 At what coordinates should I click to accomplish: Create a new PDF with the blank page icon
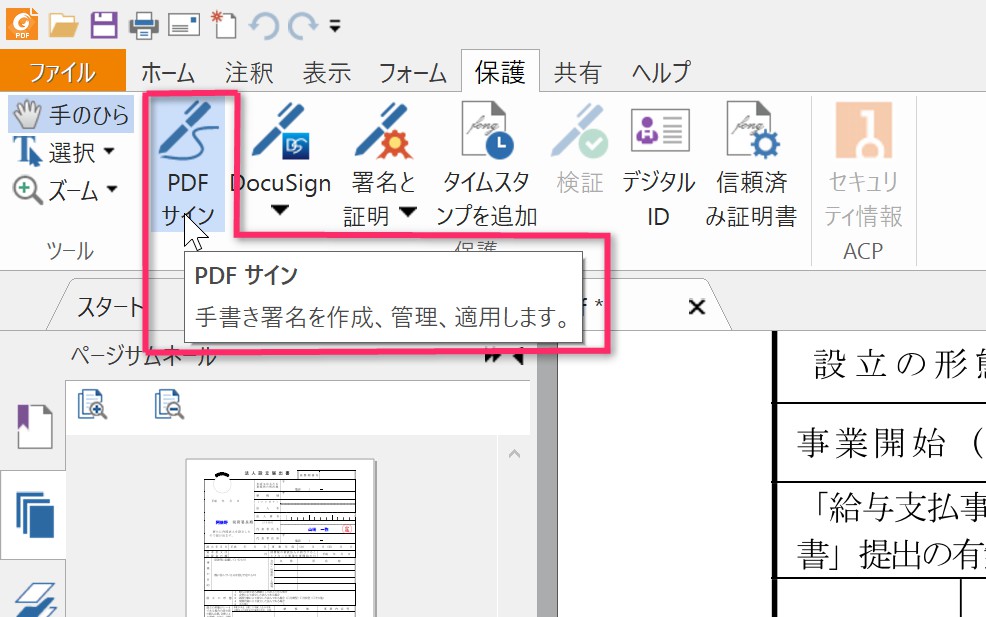click(224, 25)
